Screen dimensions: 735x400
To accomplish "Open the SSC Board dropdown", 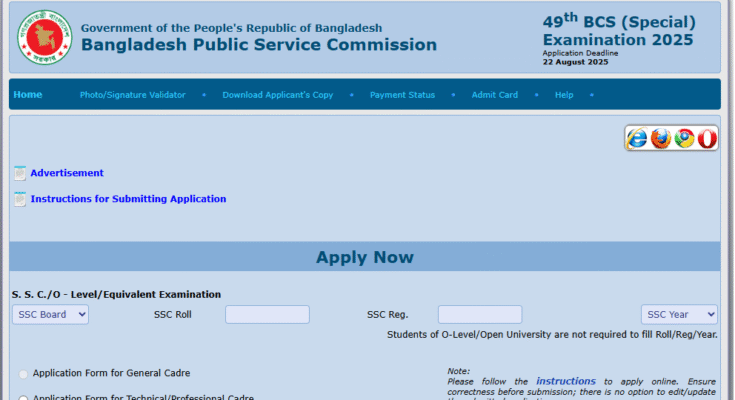I will [x=50, y=315].
